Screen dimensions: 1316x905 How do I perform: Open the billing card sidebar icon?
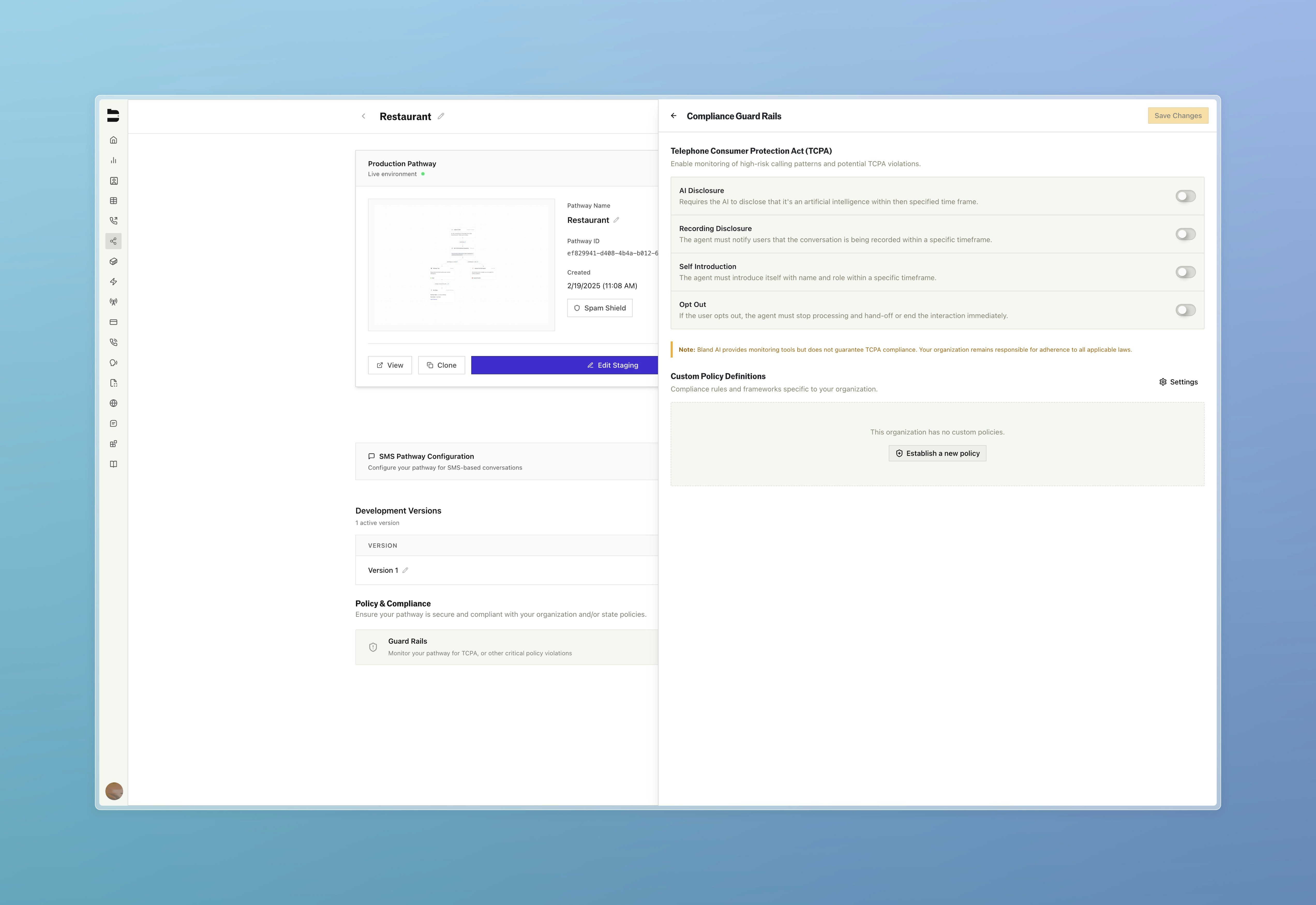point(113,322)
